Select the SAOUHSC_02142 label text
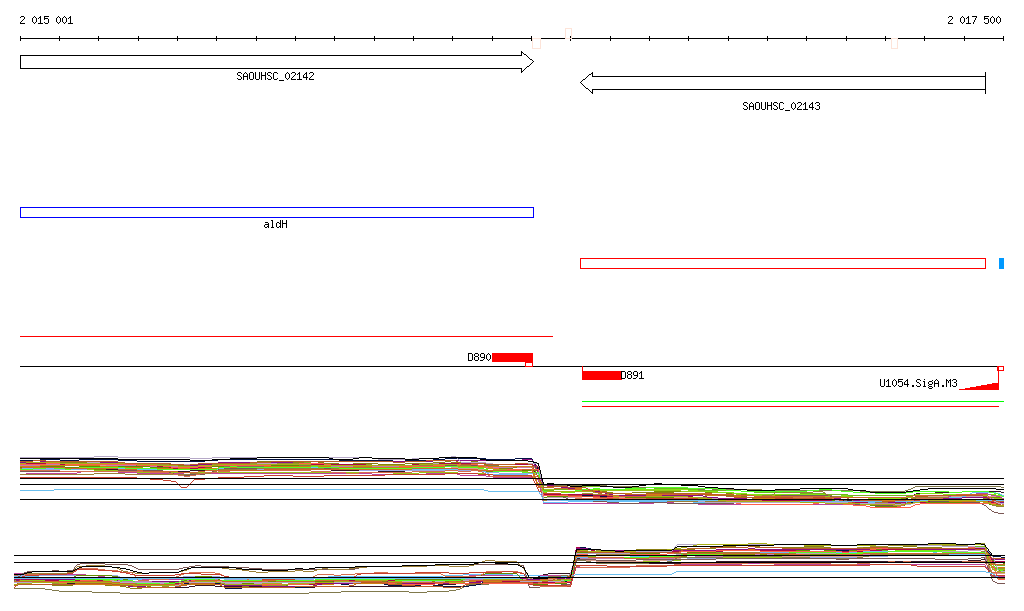This screenshot has width=1024, height=611. 275,76
